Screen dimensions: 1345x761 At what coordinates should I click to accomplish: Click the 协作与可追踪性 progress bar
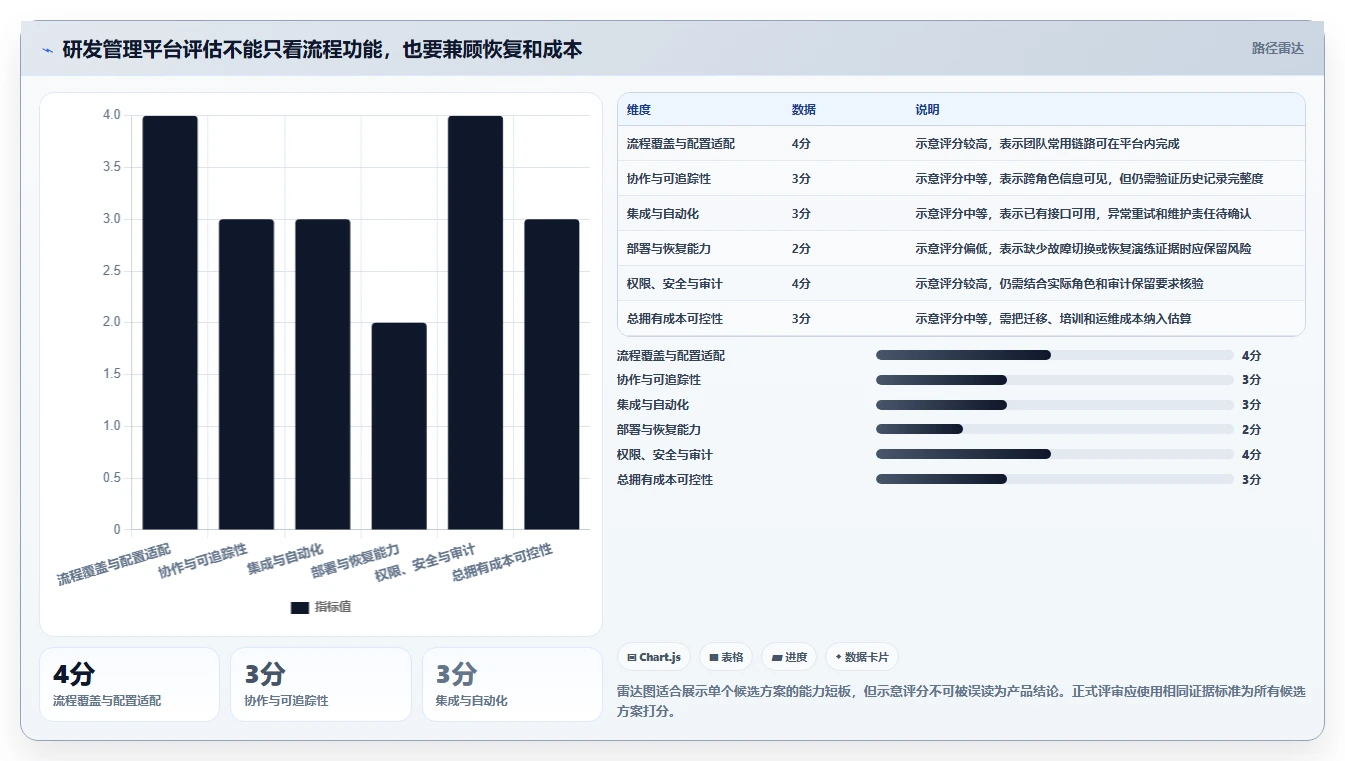(x=1054, y=380)
